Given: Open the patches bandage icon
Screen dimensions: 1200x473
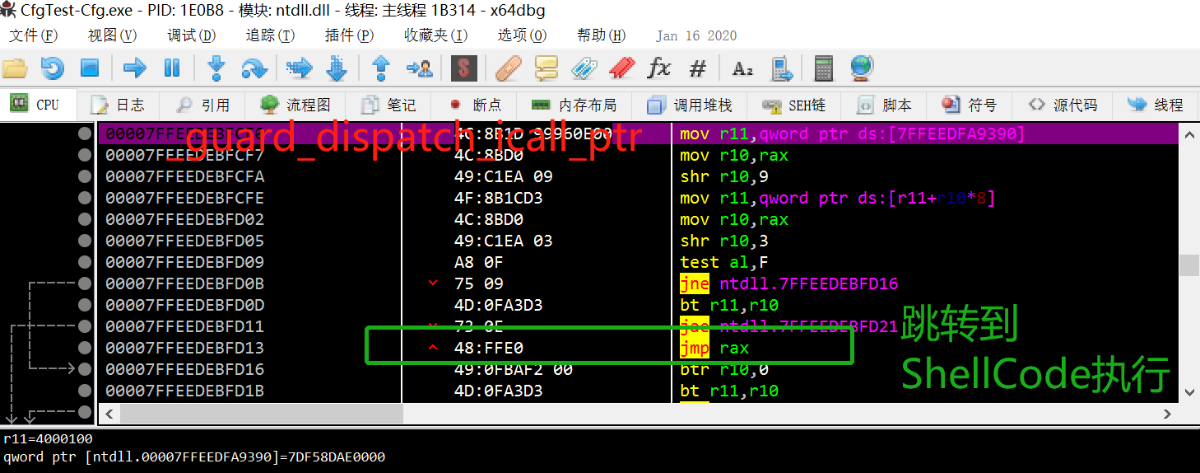Looking at the screenshot, I should (x=508, y=68).
